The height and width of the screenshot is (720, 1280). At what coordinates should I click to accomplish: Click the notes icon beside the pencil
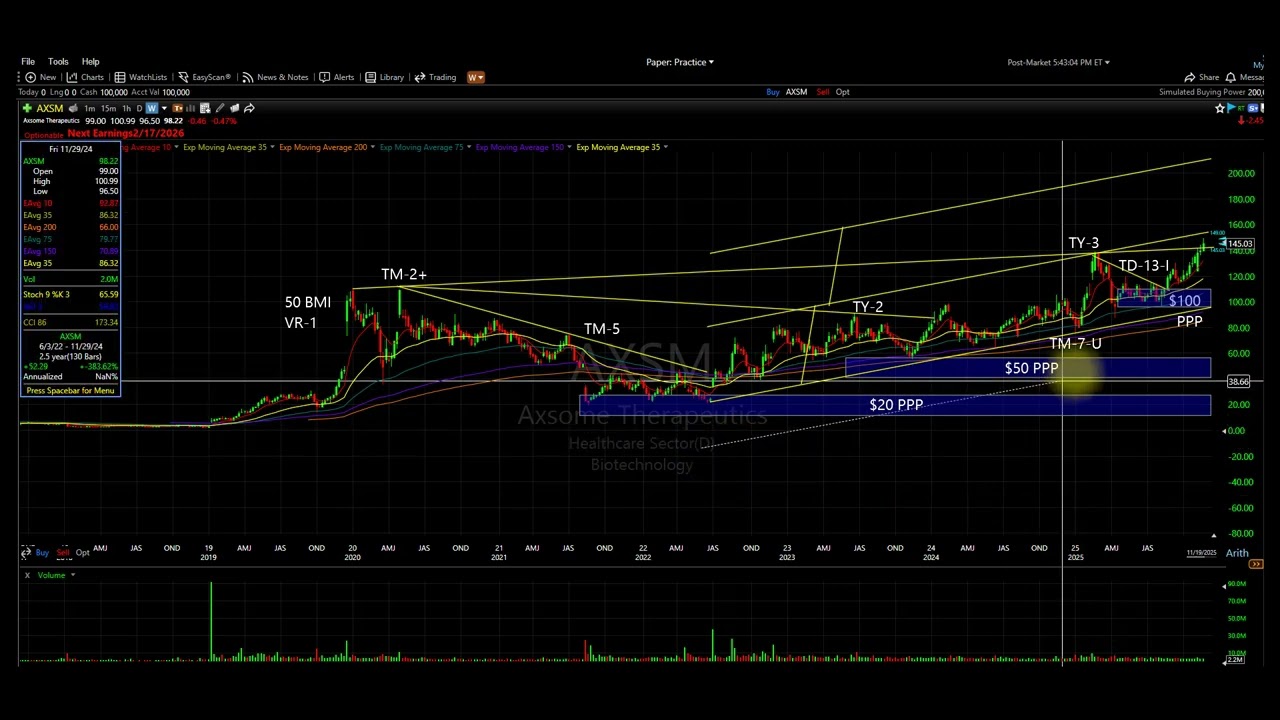point(234,108)
